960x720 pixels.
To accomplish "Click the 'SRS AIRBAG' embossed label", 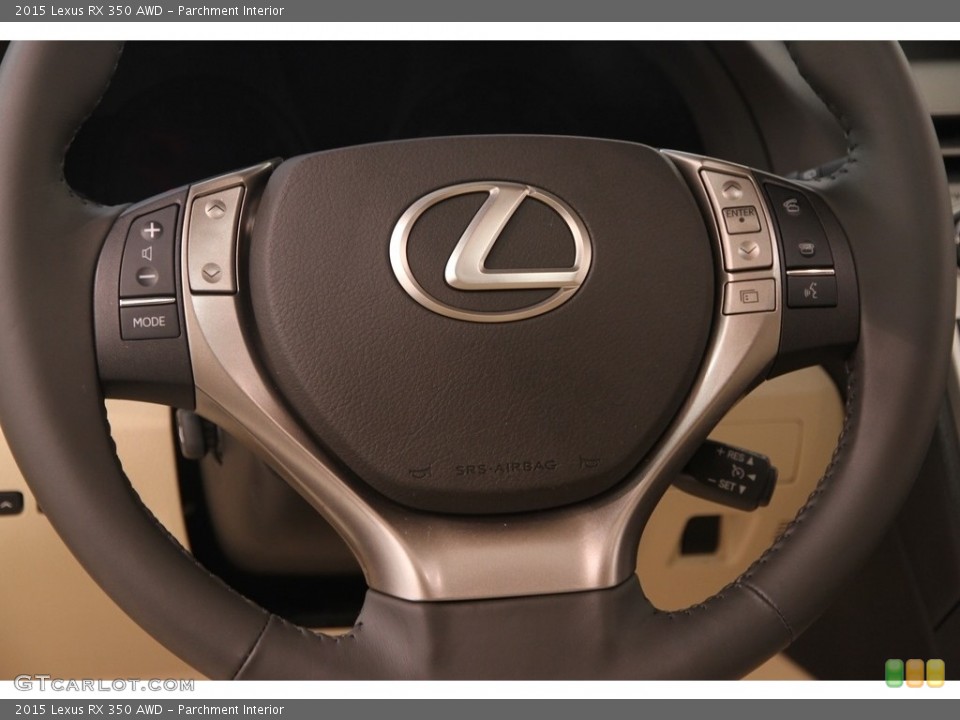I will coord(506,468).
